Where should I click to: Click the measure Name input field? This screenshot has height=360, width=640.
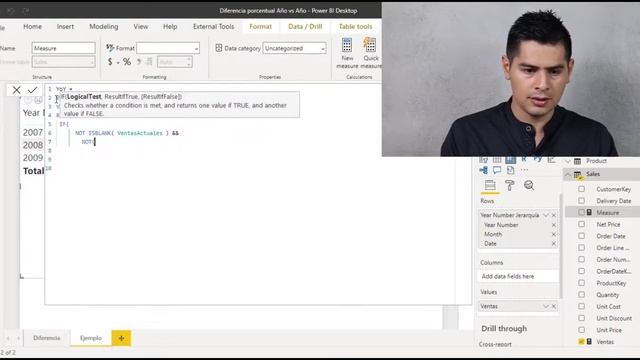(64, 48)
